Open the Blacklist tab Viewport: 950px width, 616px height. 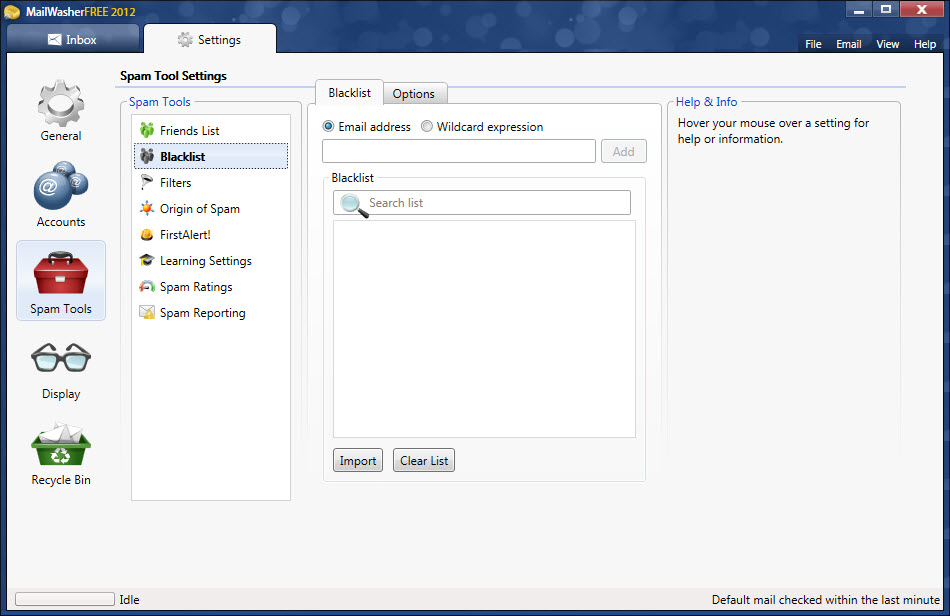pos(350,93)
